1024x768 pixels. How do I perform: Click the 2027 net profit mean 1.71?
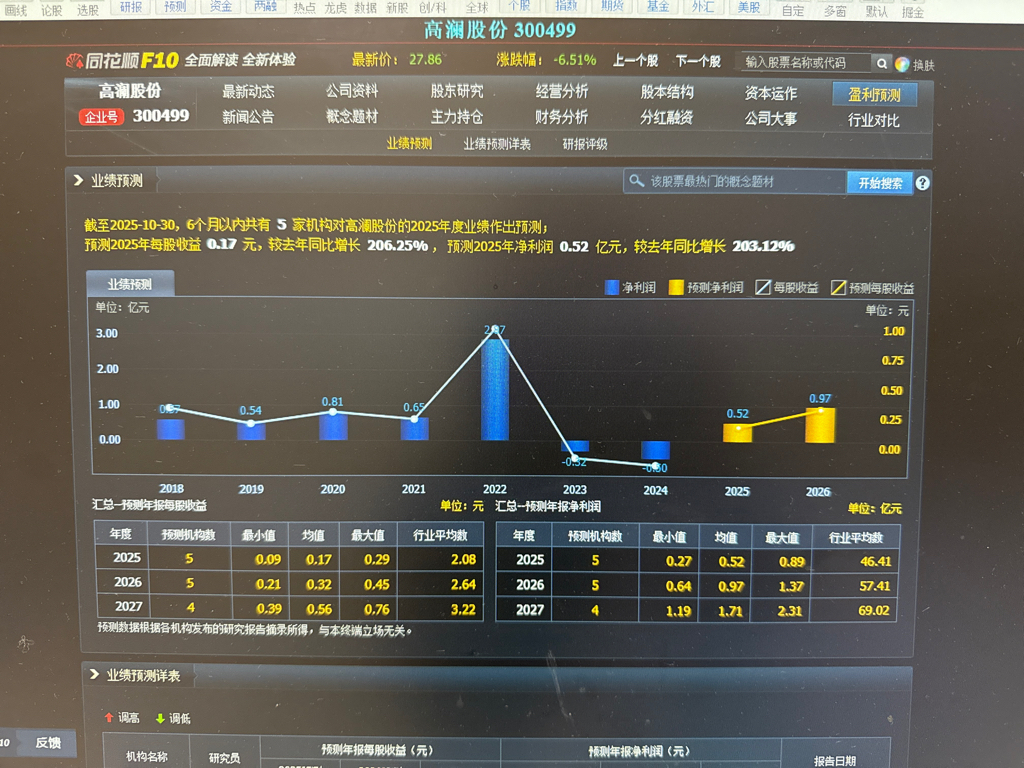[730, 611]
